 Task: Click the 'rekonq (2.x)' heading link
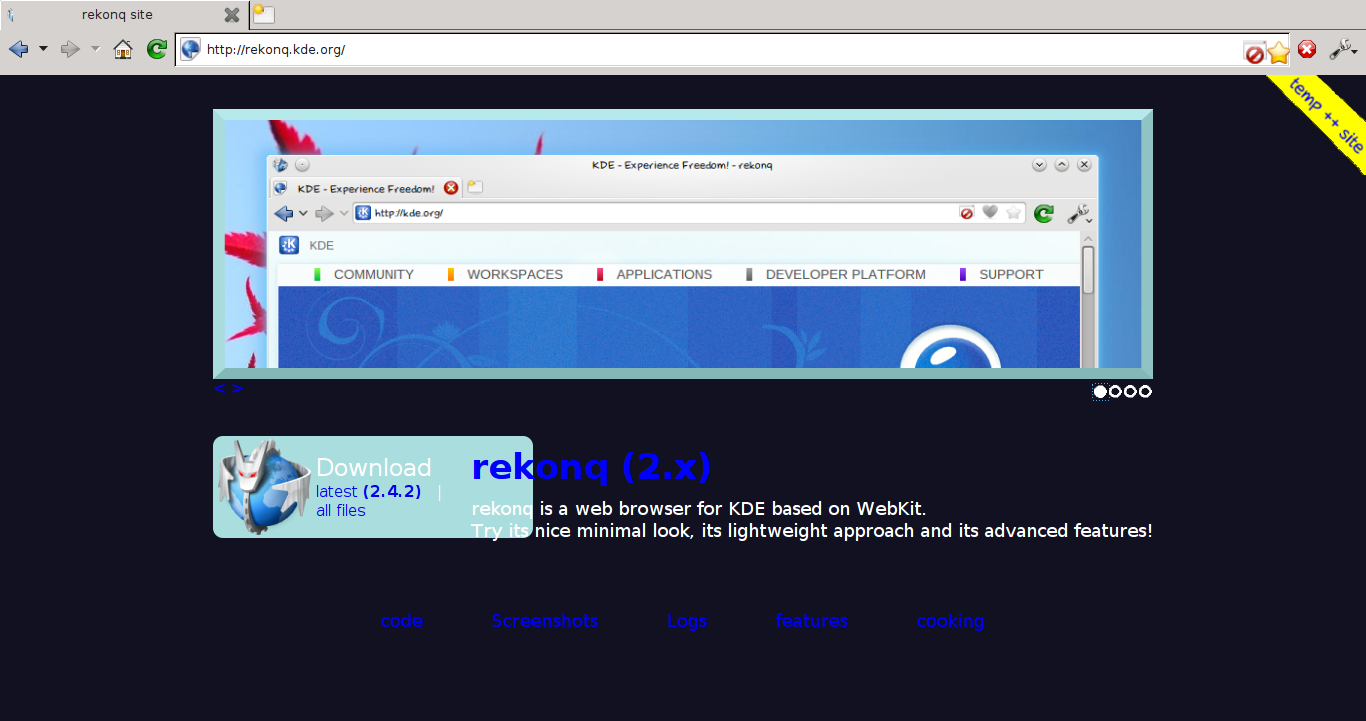click(591, 466)
